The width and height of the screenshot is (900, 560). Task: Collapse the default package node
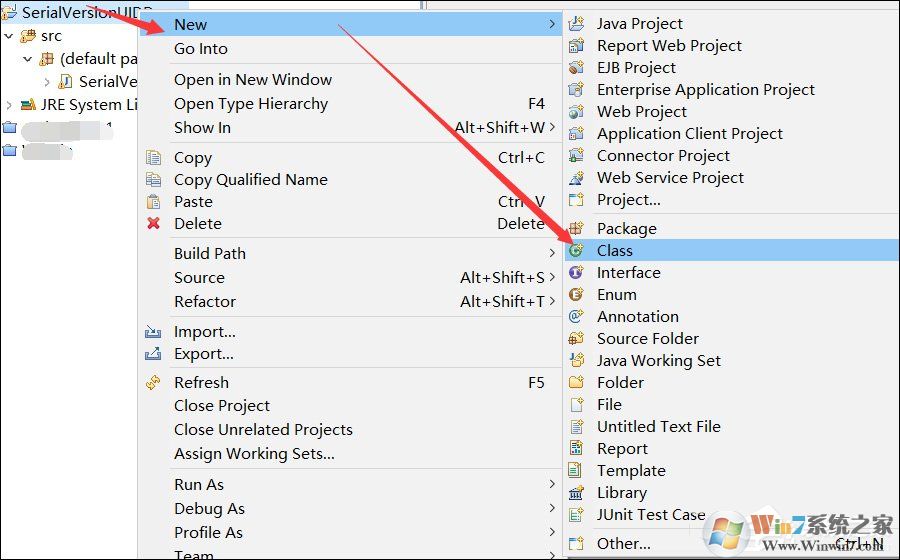(28, 59)
